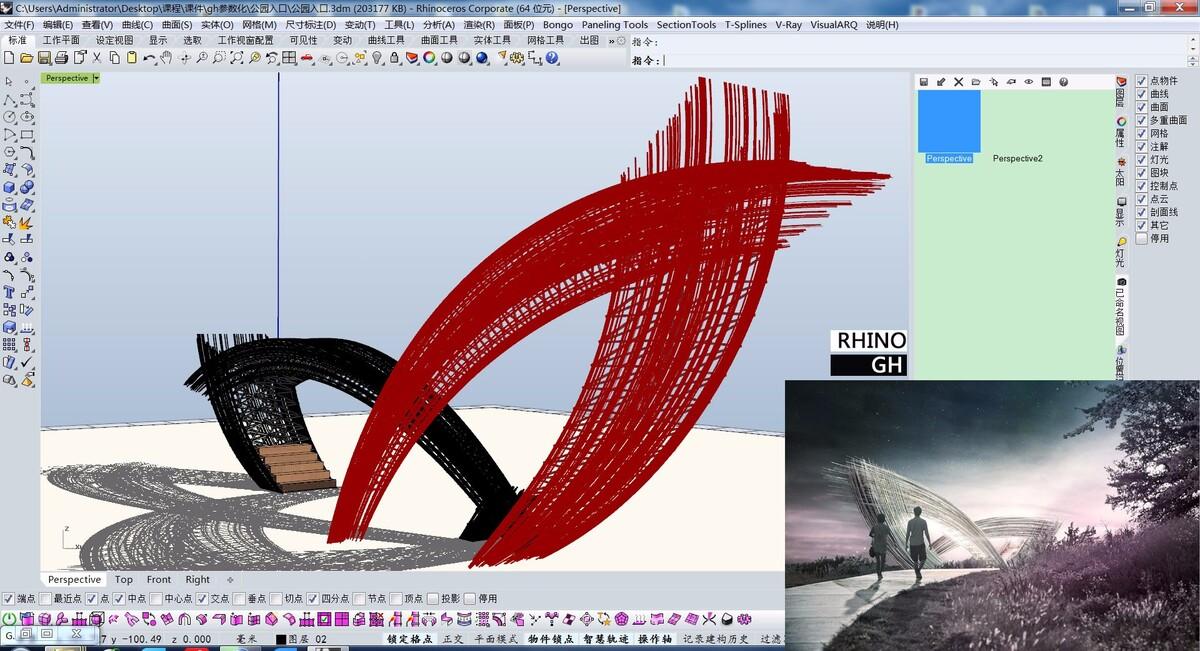
Task: Toggle 物件锁点 osnap in status bar
Action: pos(551,639)
